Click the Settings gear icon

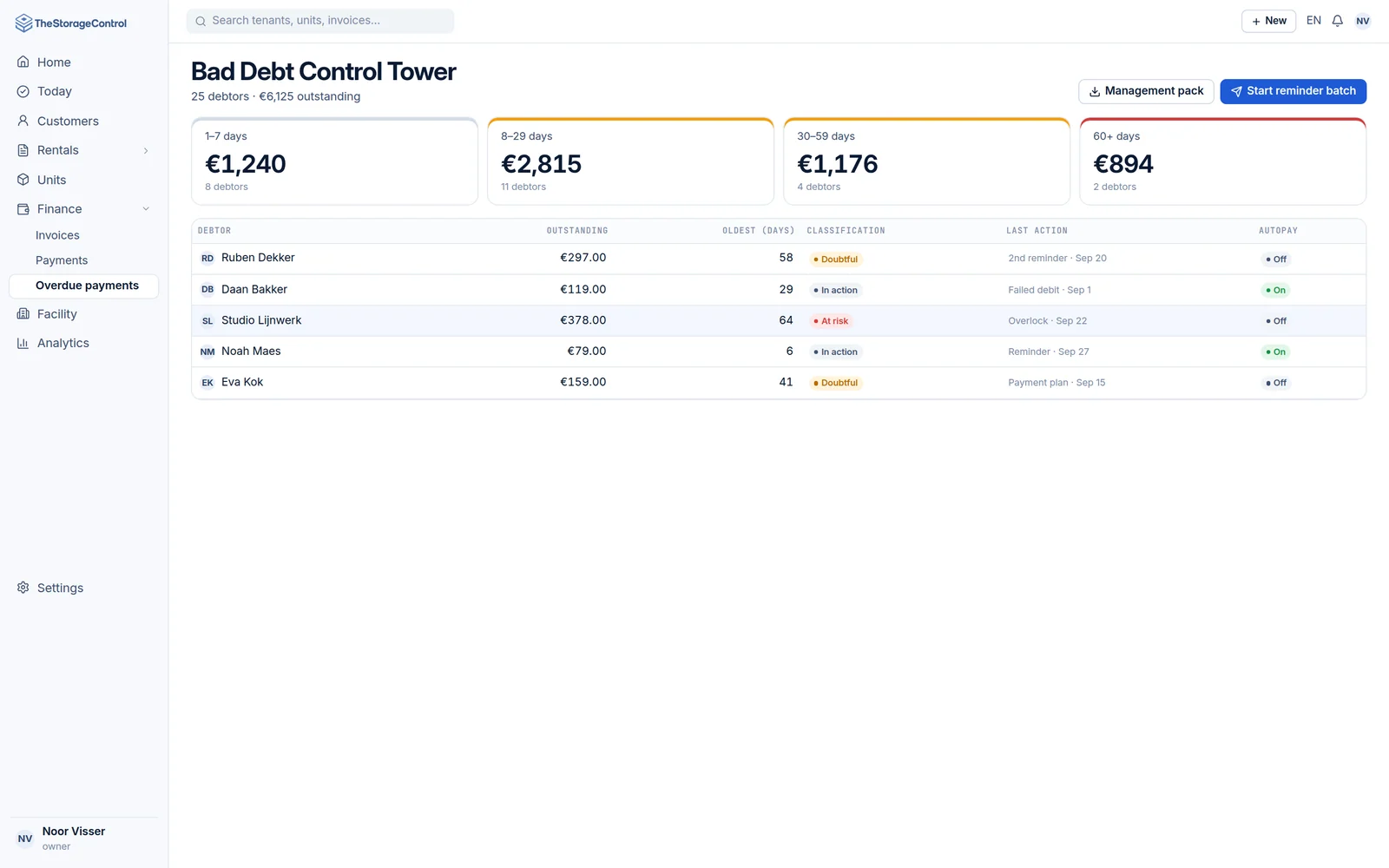click(x=23, y=588)
